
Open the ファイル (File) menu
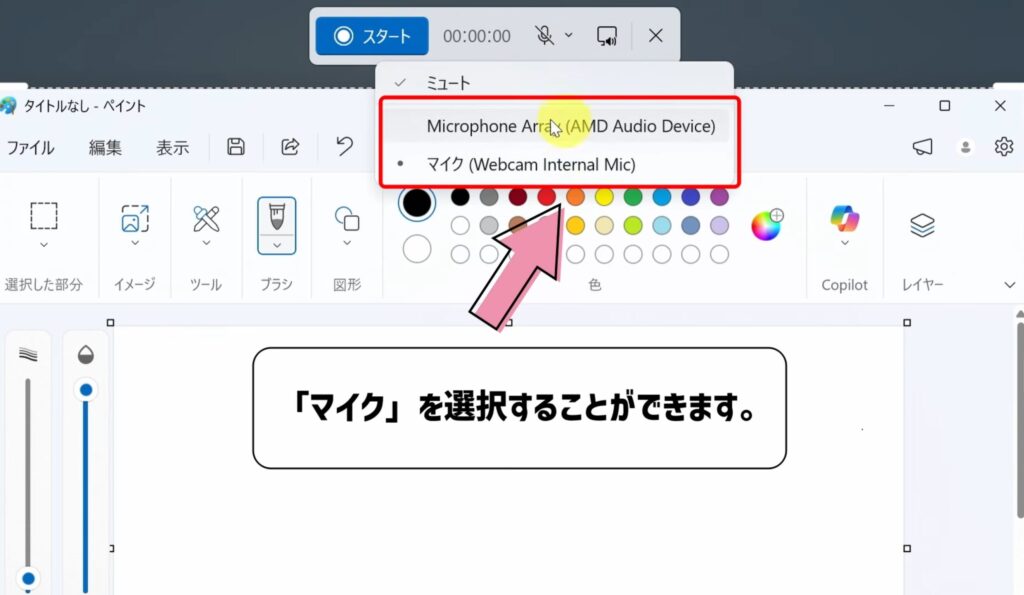(31, 147)
